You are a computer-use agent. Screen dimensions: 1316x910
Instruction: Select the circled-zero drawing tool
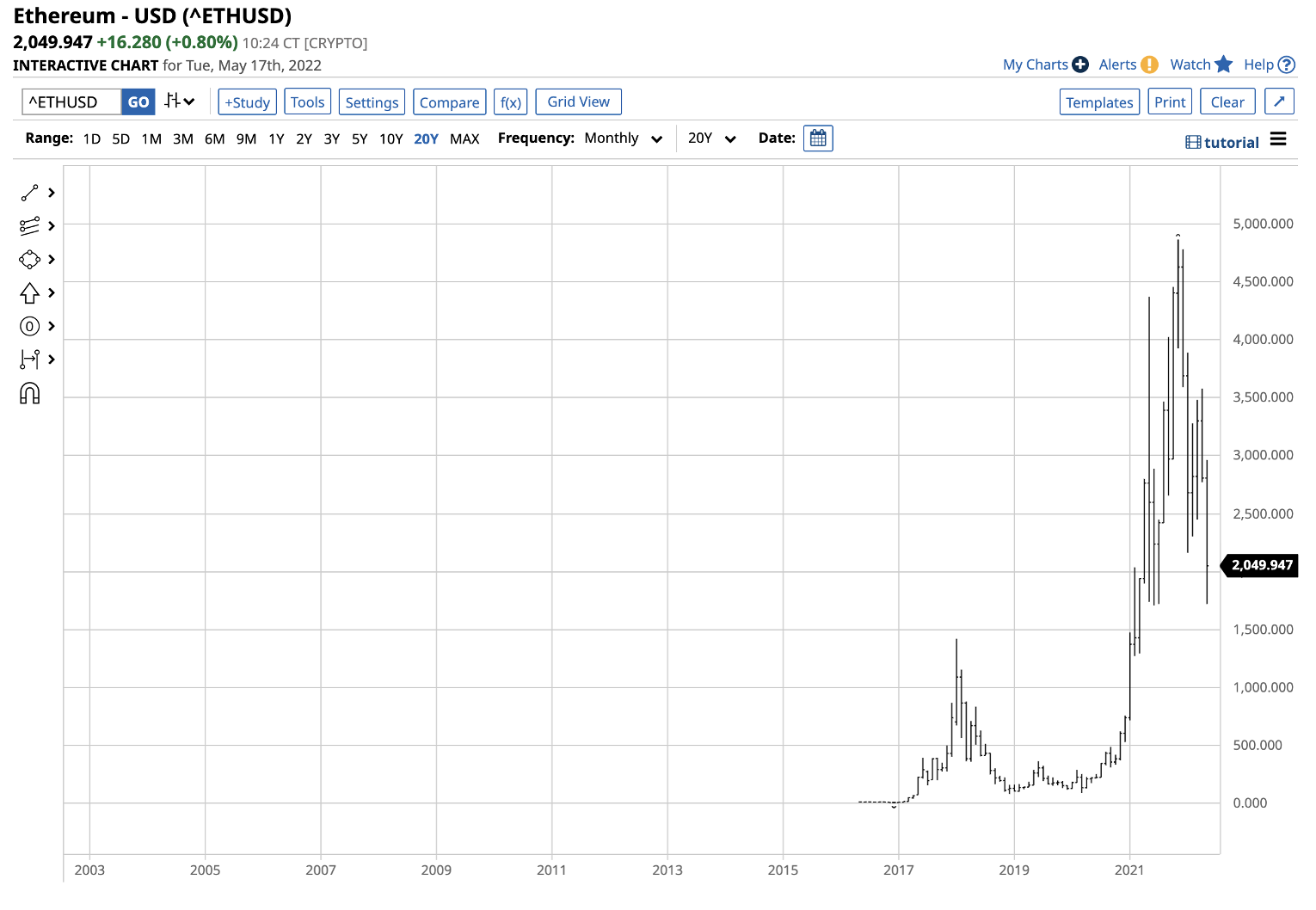29,326
